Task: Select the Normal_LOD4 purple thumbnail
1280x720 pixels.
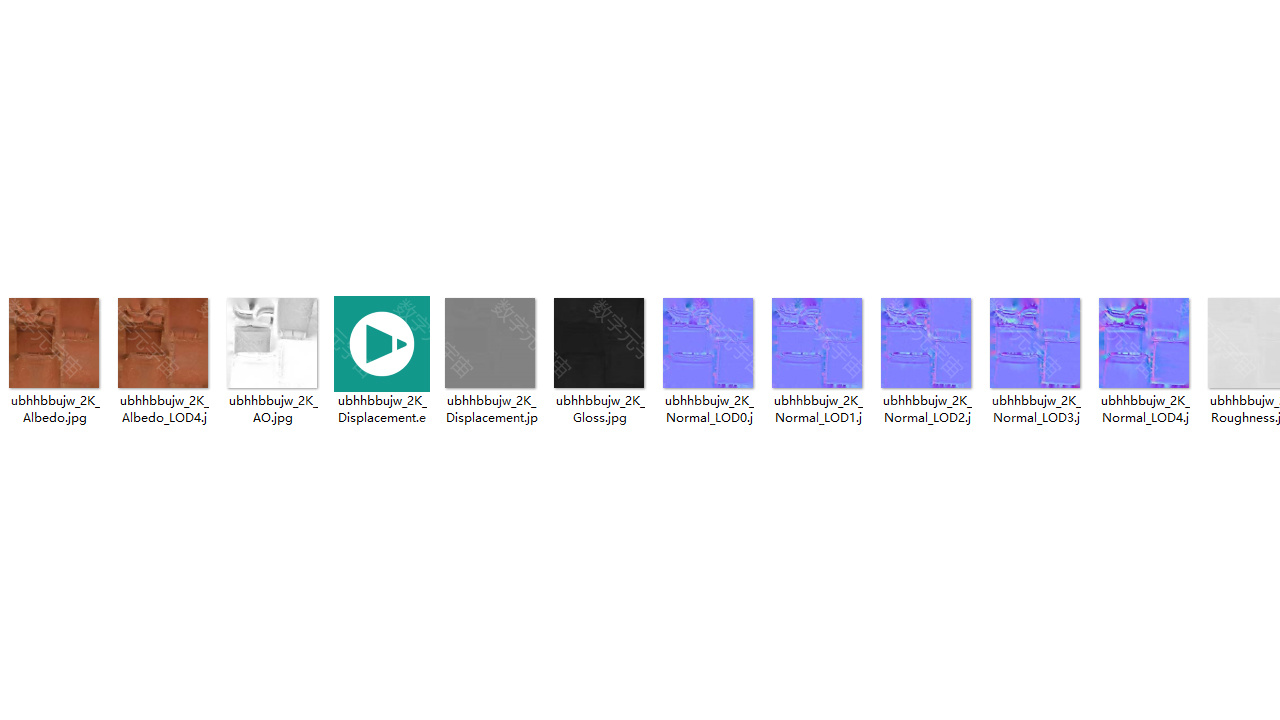Action: [x=1144, y=343]
